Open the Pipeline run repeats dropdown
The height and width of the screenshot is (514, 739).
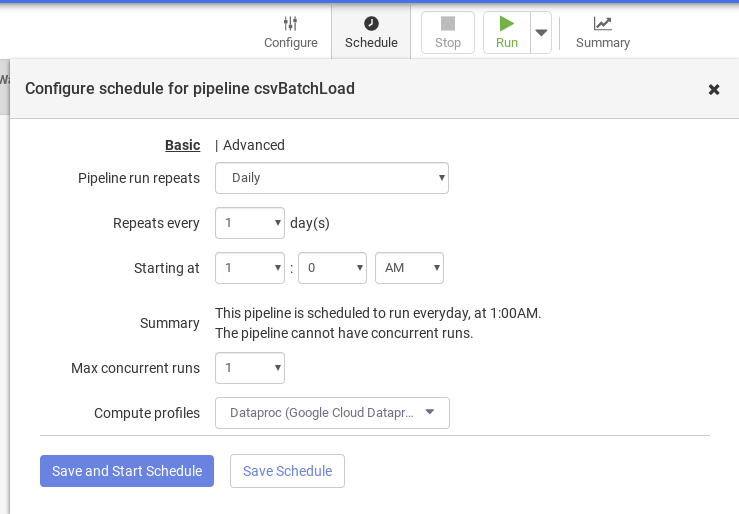332,178
